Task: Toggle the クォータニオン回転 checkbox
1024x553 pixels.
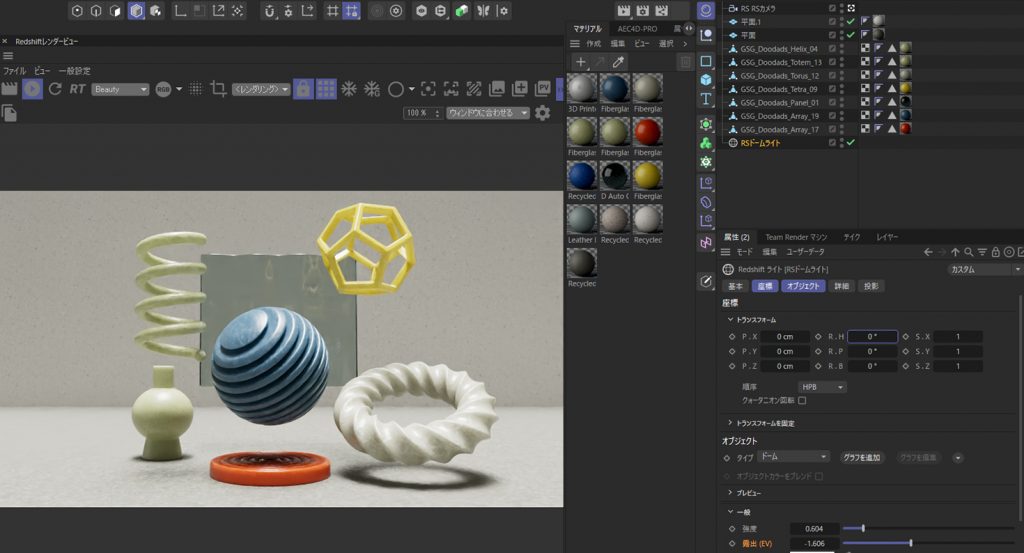Action: [802, 400]
